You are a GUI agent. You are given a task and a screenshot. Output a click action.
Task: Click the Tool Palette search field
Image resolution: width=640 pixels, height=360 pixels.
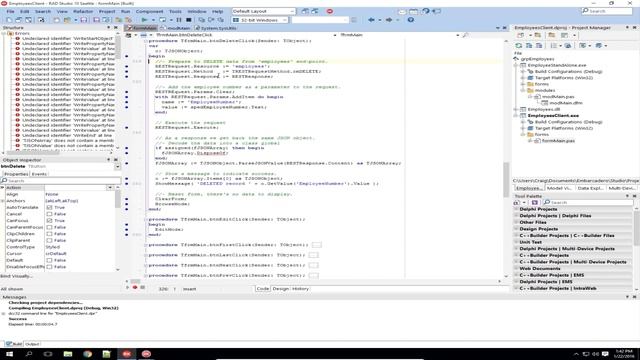point(588,202)
